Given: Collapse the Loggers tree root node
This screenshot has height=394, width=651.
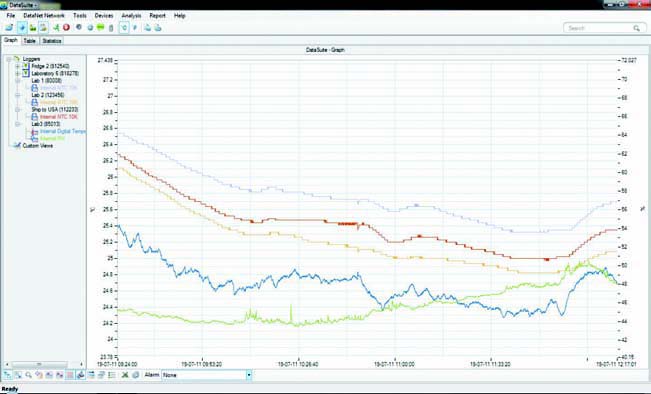Looking at the screenshot, I should [9, 59].
